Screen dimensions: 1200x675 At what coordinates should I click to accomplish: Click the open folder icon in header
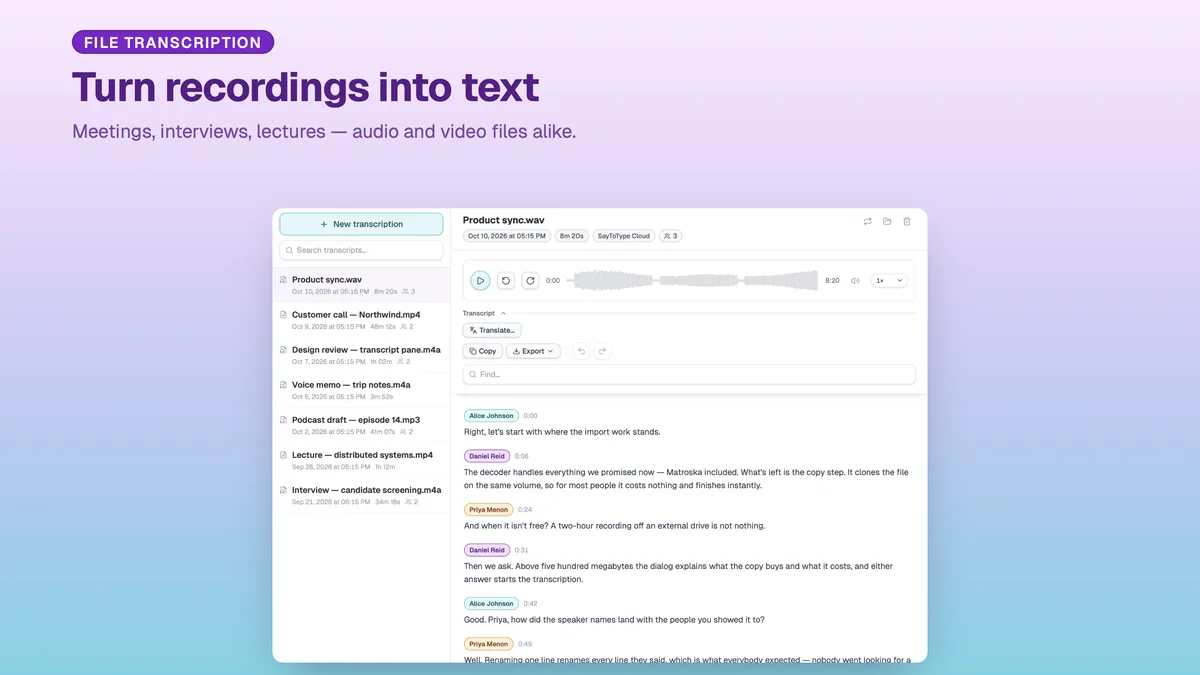887,221
